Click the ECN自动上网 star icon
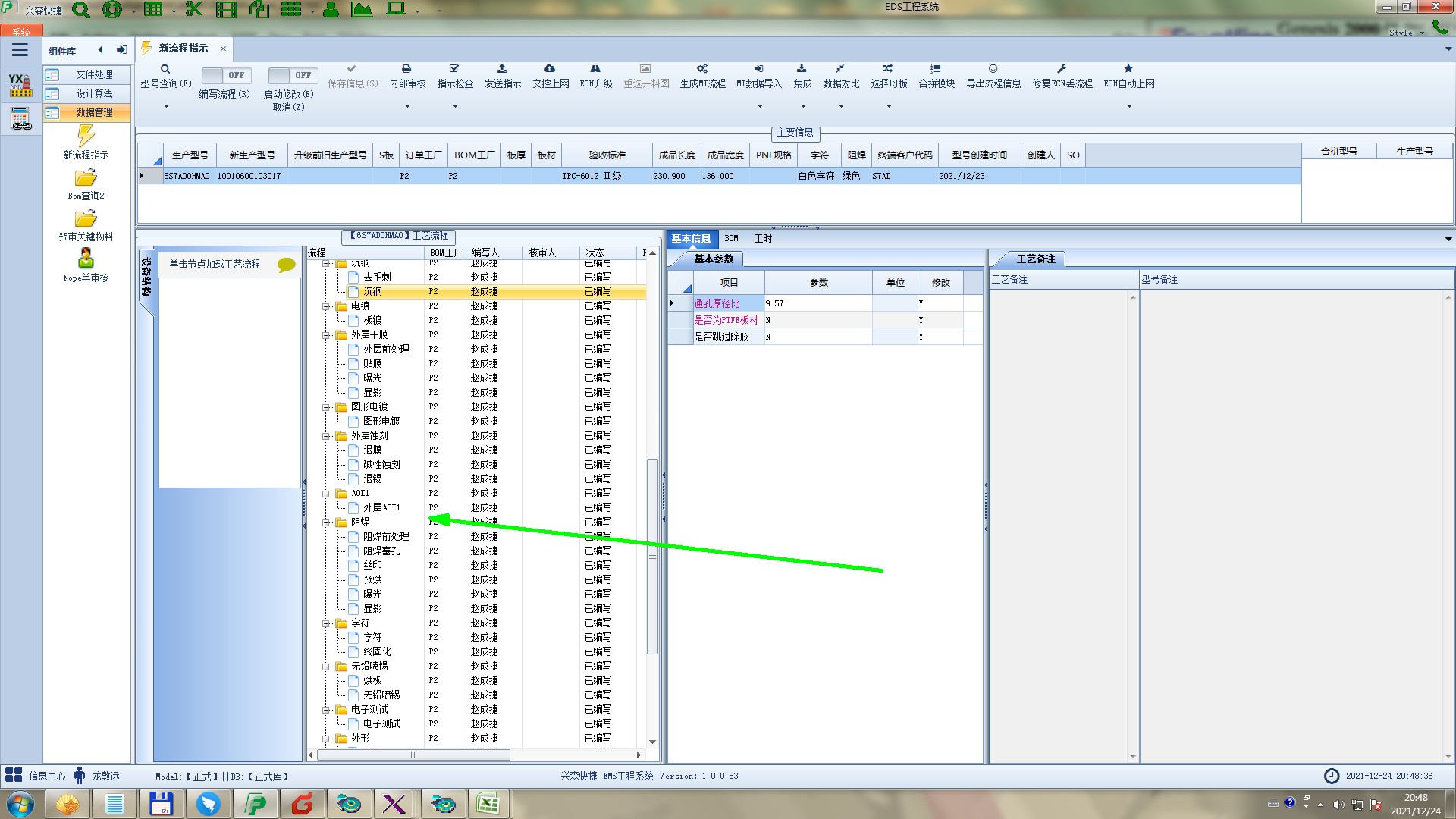This screenshot has width=1456, height=819. [1128, 69]
